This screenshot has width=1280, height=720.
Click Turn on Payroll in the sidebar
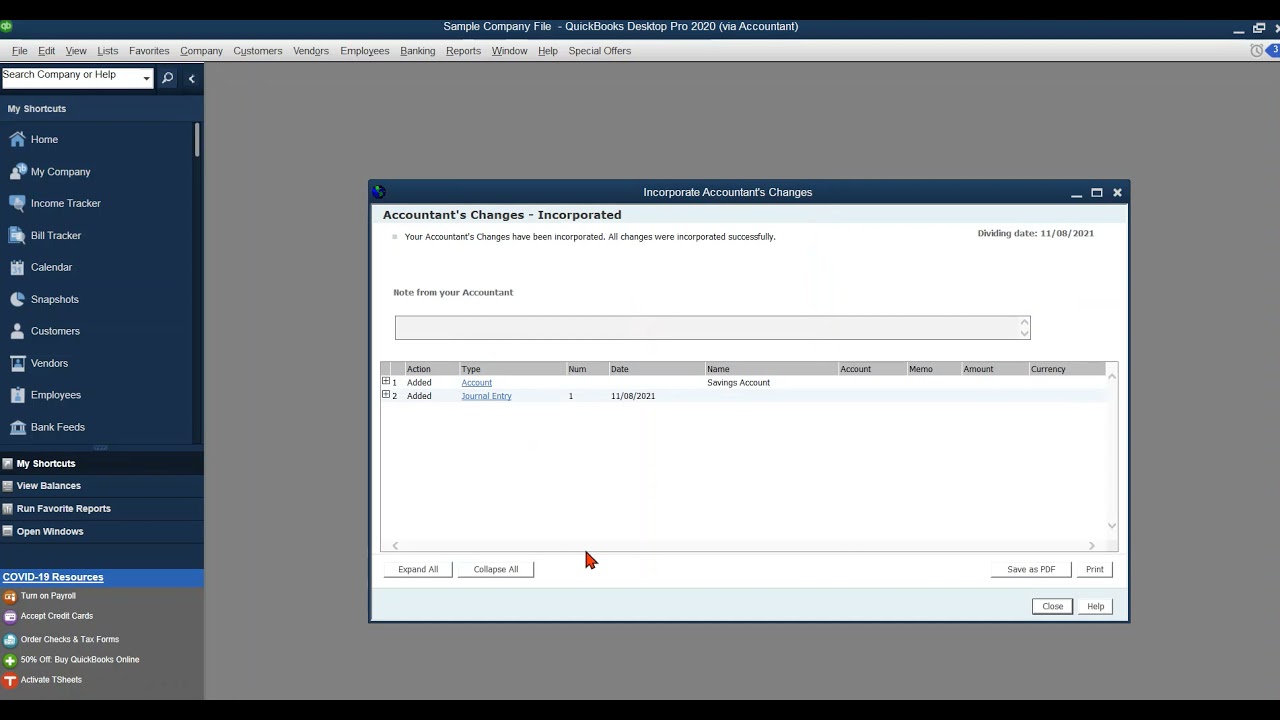[48, 596]
